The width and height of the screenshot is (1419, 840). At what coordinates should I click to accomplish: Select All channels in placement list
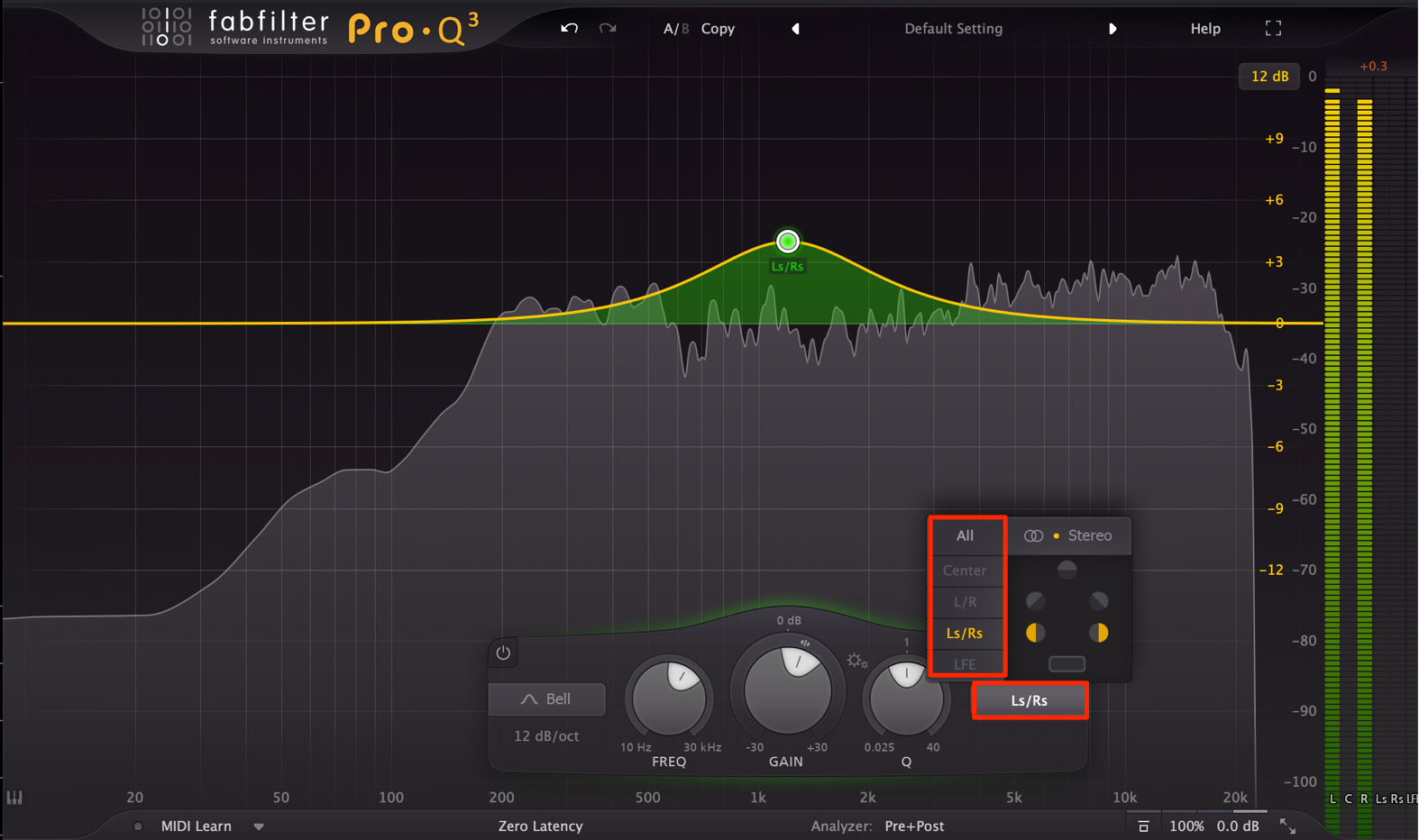(x=965, y=535)
